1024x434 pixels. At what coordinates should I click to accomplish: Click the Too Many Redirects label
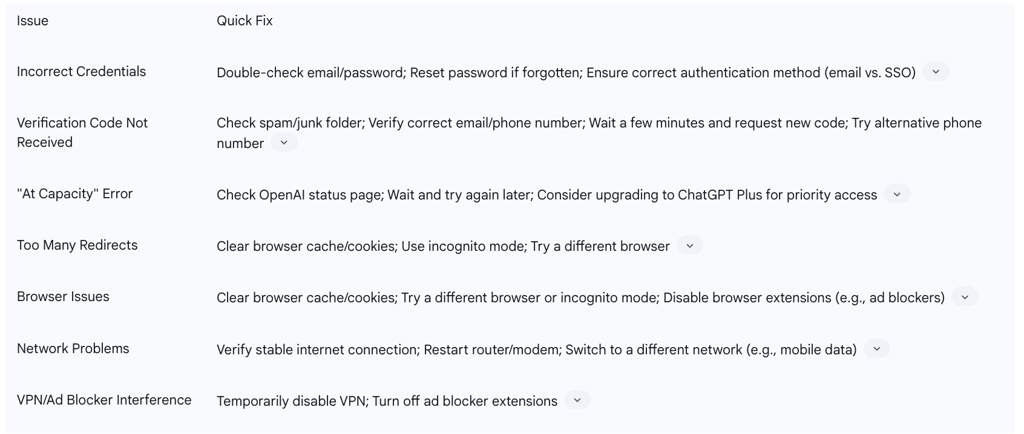[77, 245]
